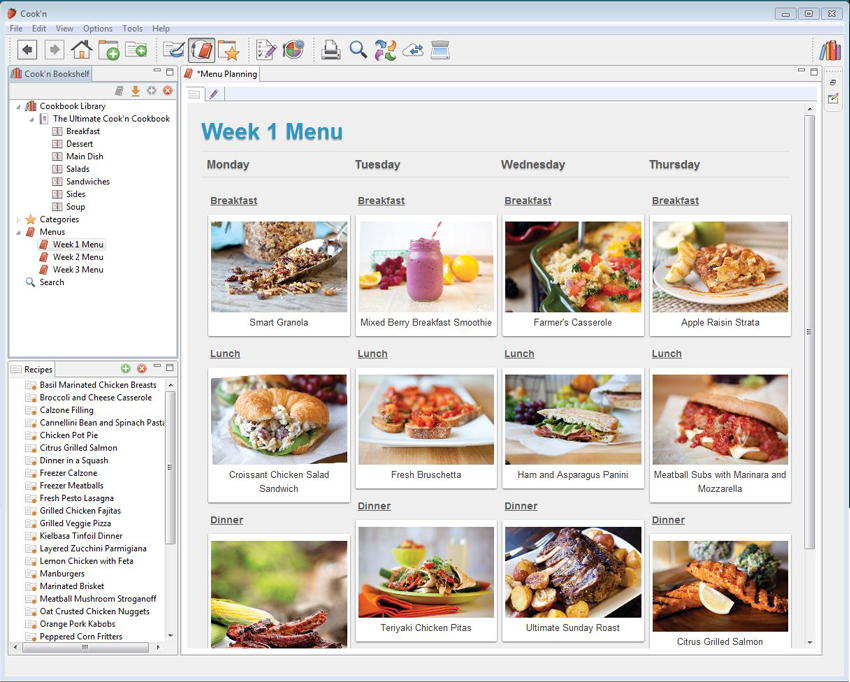Open the Tools menu
This screenshot has height=682, width=850.
[132, 29]
